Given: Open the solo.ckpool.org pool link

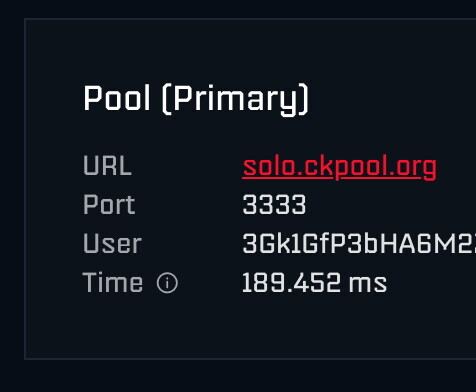Looking at the screenshot, I should (x=340, y=166).
